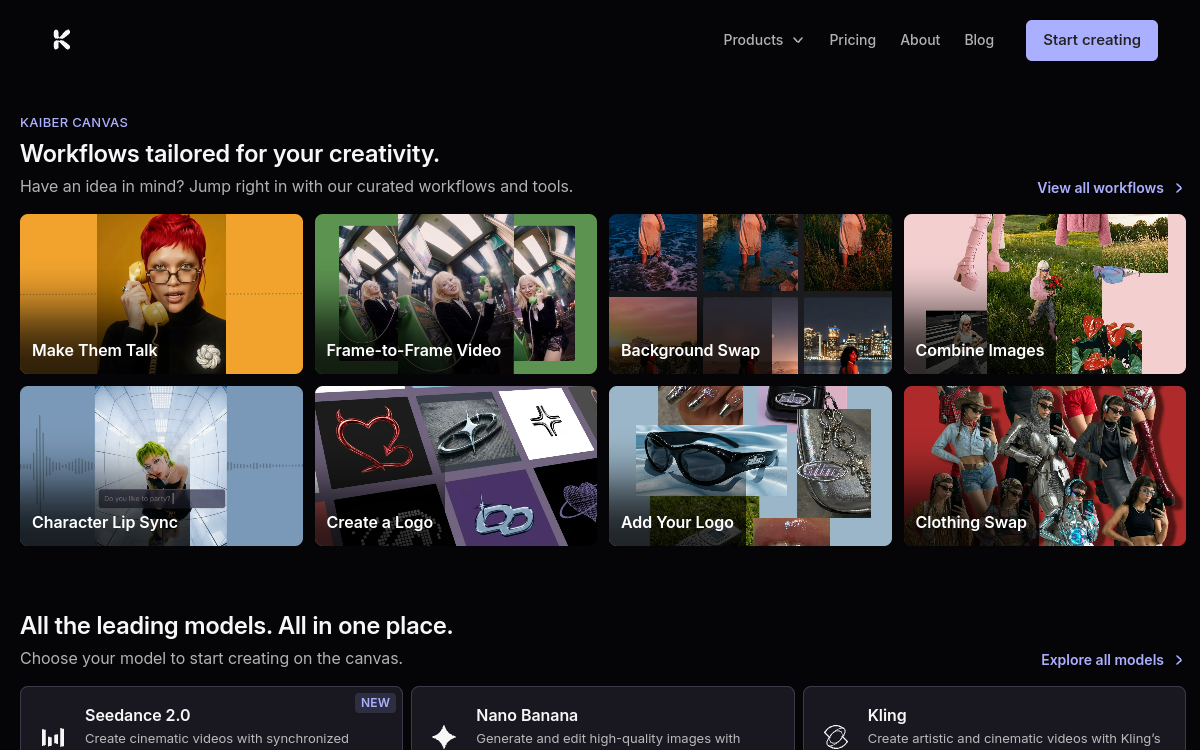Select the Kling model title
Screen dimensions: 1200x750
[887, 715]
